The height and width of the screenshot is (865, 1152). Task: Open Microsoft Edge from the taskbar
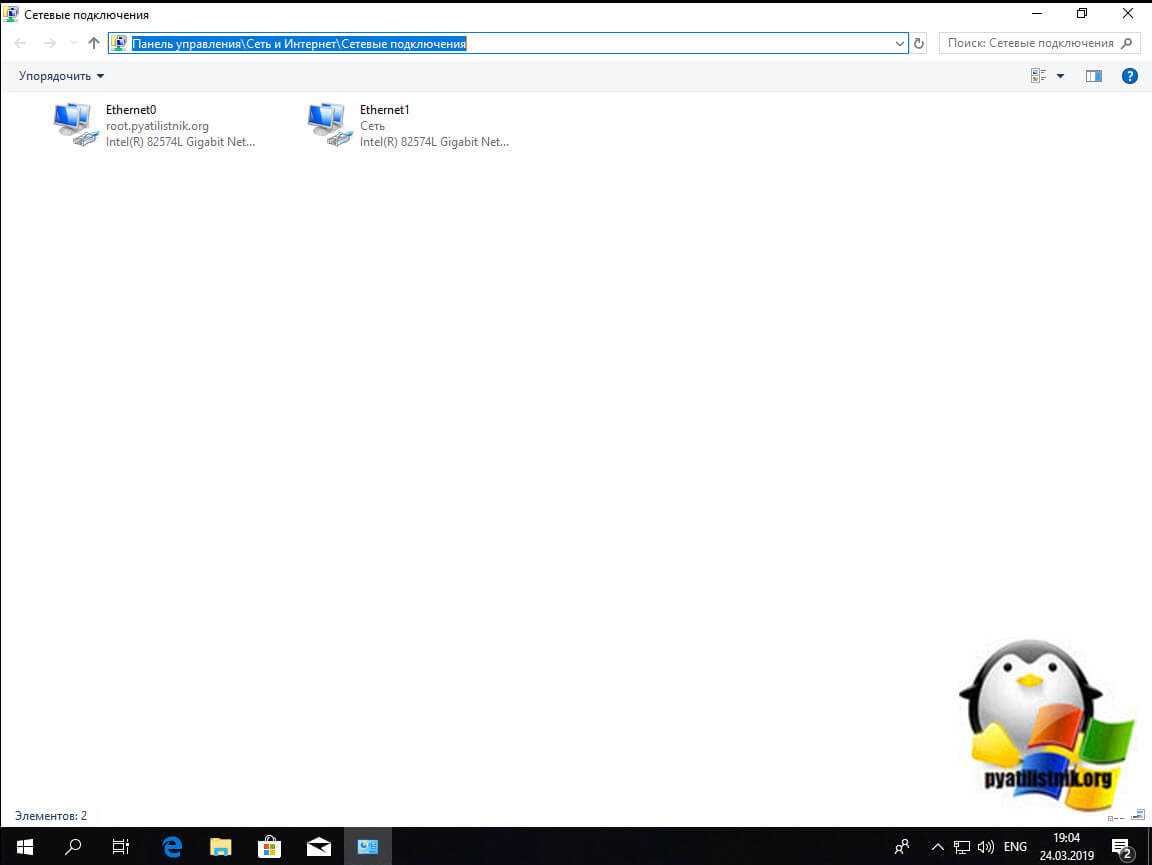(x=172, y=847)
